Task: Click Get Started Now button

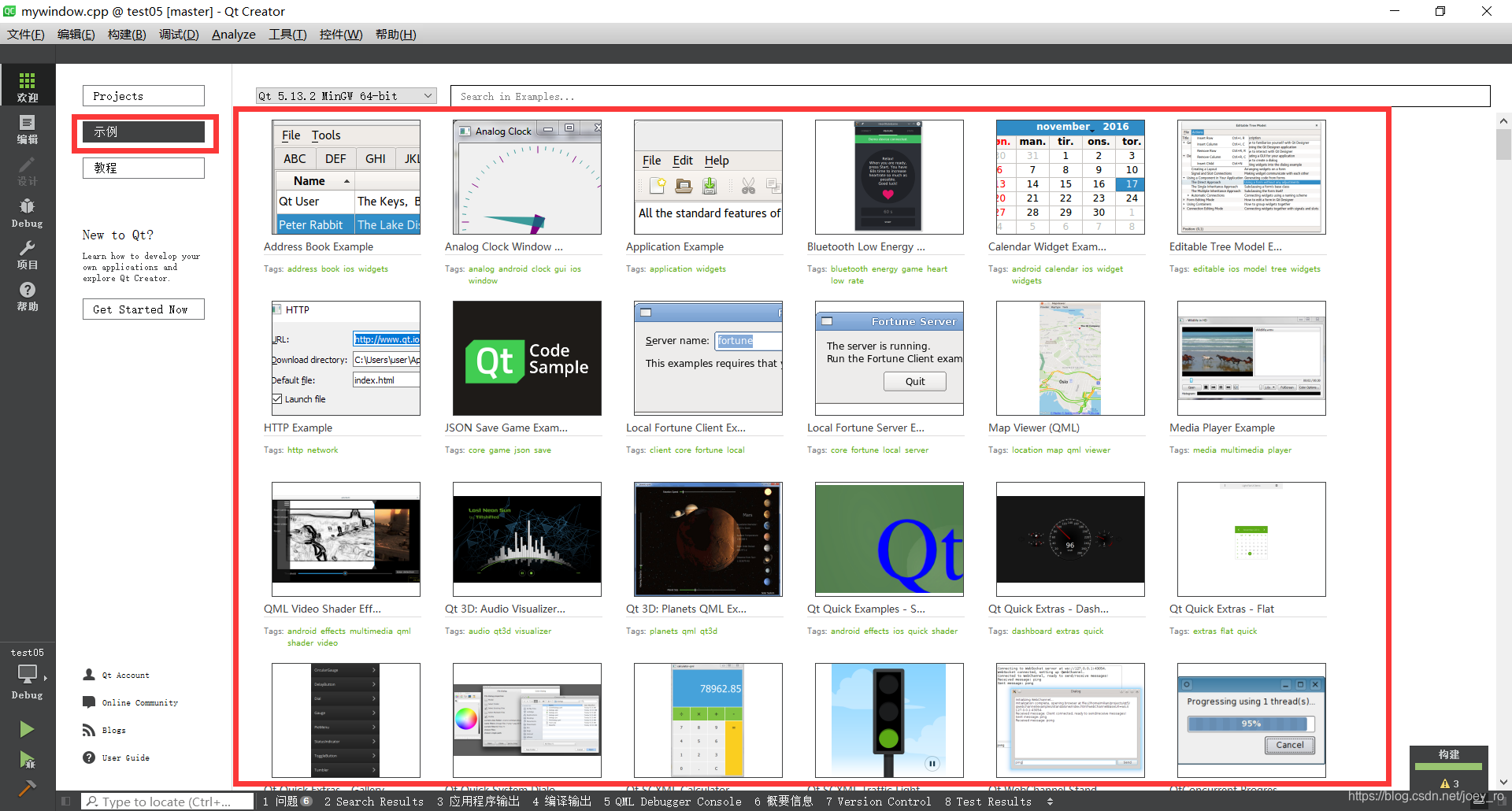Action: (143, 309)
